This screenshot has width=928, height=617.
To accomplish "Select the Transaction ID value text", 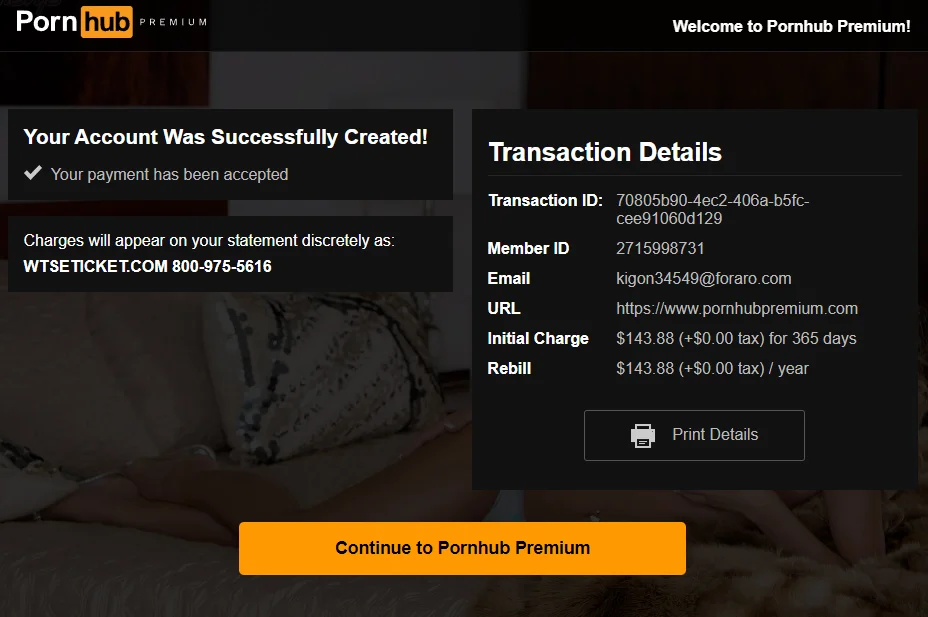I will [713, 209].
